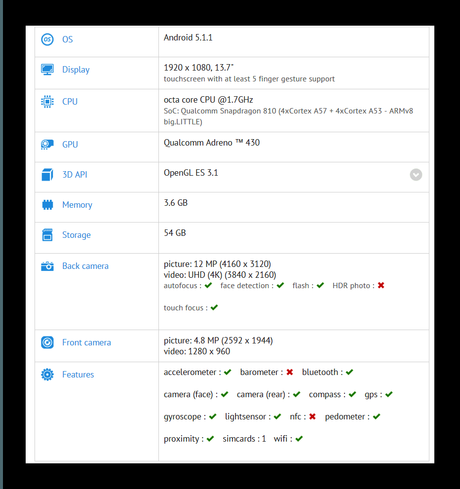Click the 54 GB storage value

coord(175,233)
